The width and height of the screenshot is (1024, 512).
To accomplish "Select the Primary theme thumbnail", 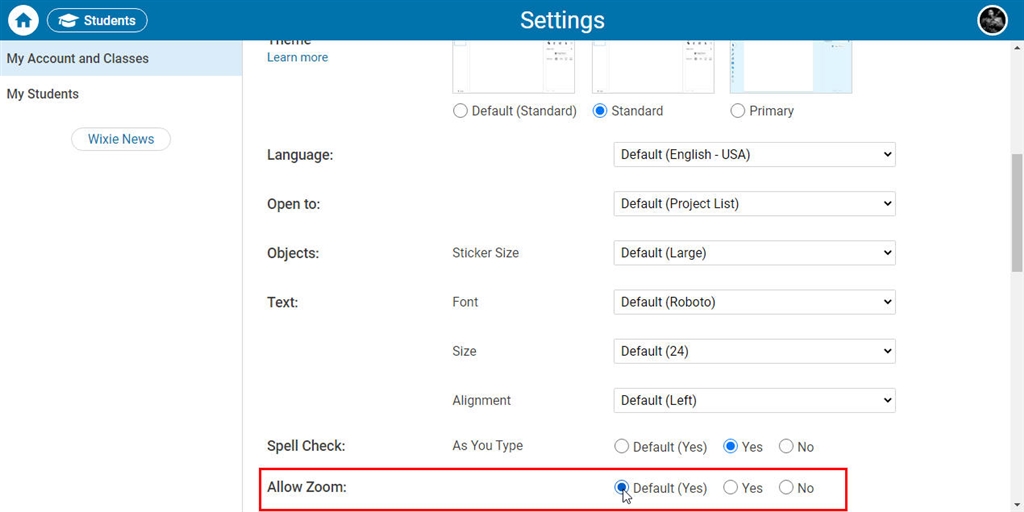I will (x=791, y=67).
